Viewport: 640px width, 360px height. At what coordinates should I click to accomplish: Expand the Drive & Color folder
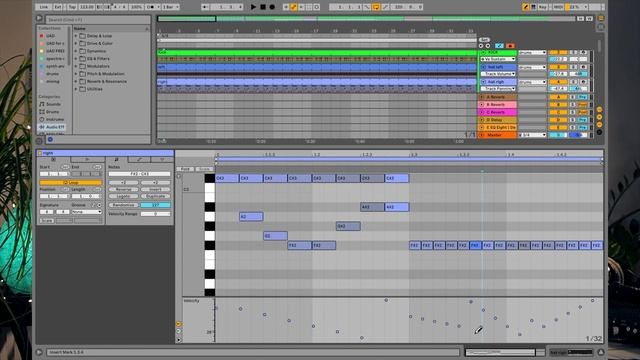[x=76, y=43]
